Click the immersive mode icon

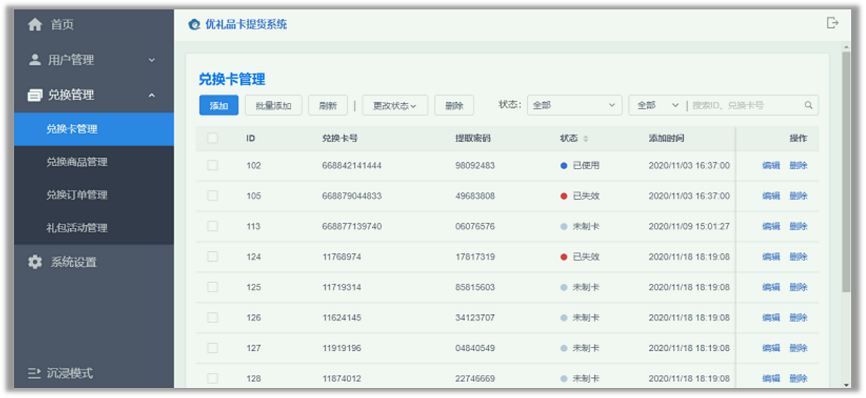tap(34, 374)
